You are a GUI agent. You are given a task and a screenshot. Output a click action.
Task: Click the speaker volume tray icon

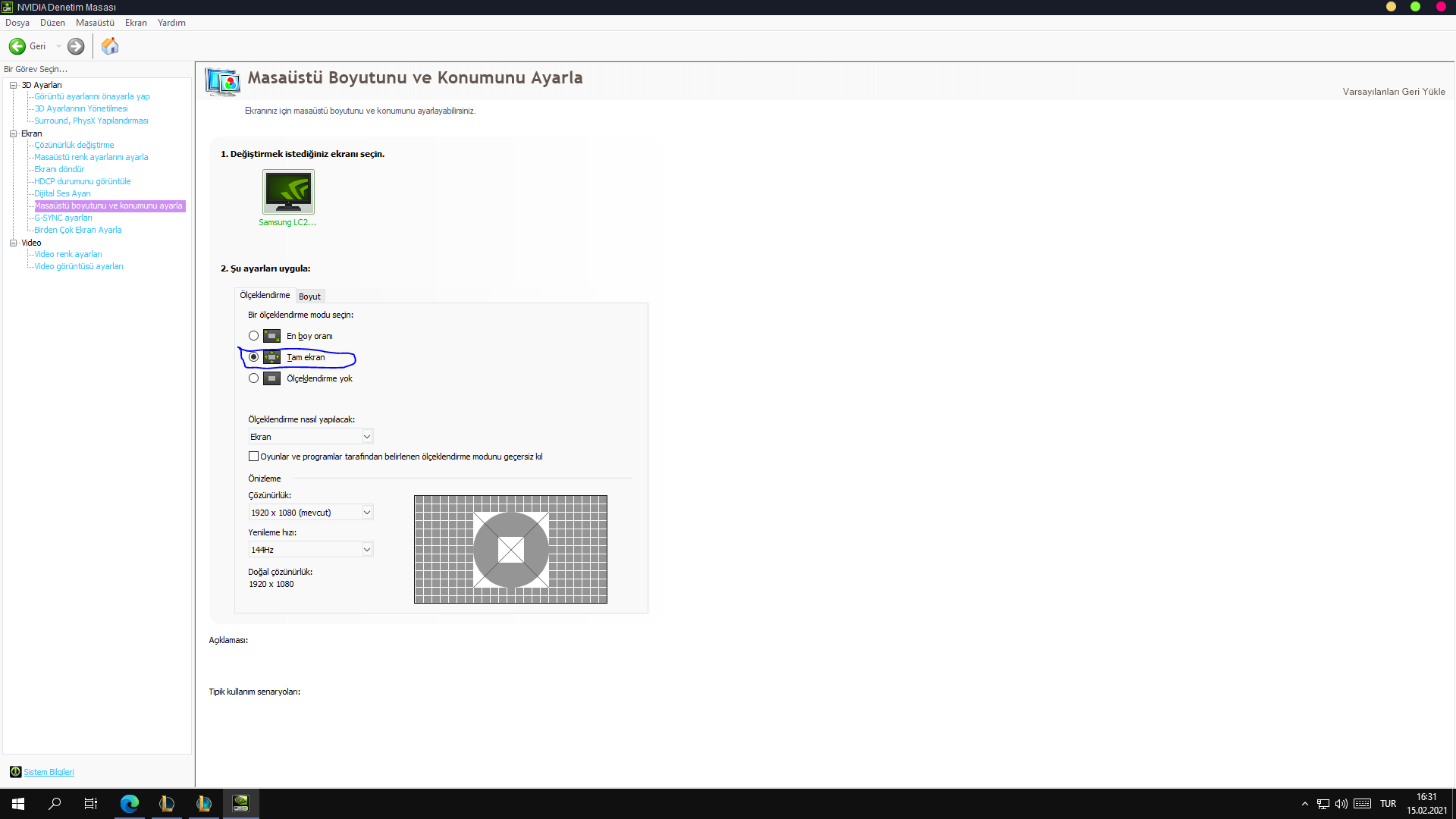[1341, 804]
